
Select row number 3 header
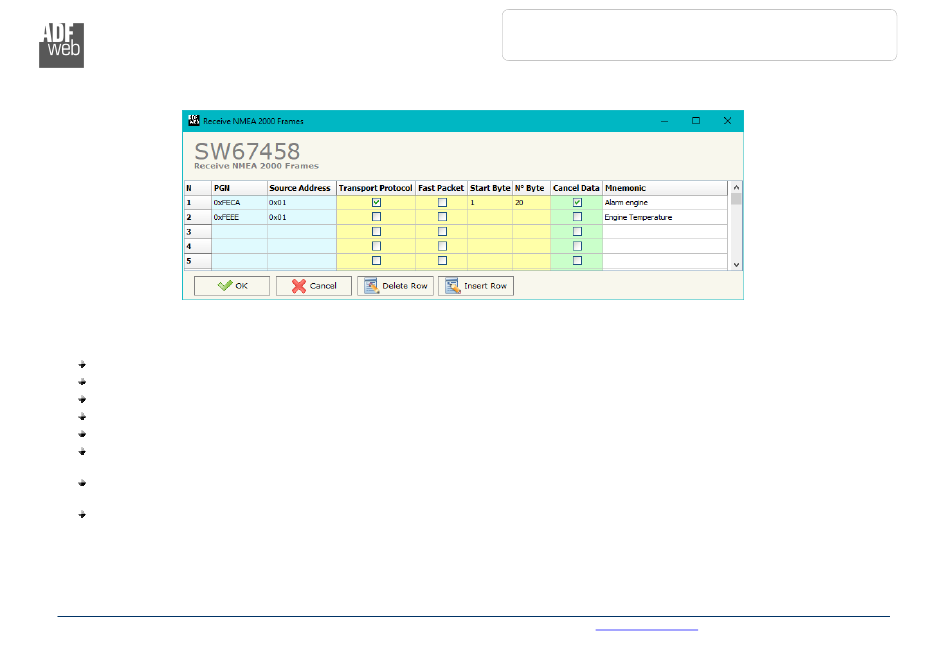198,231
